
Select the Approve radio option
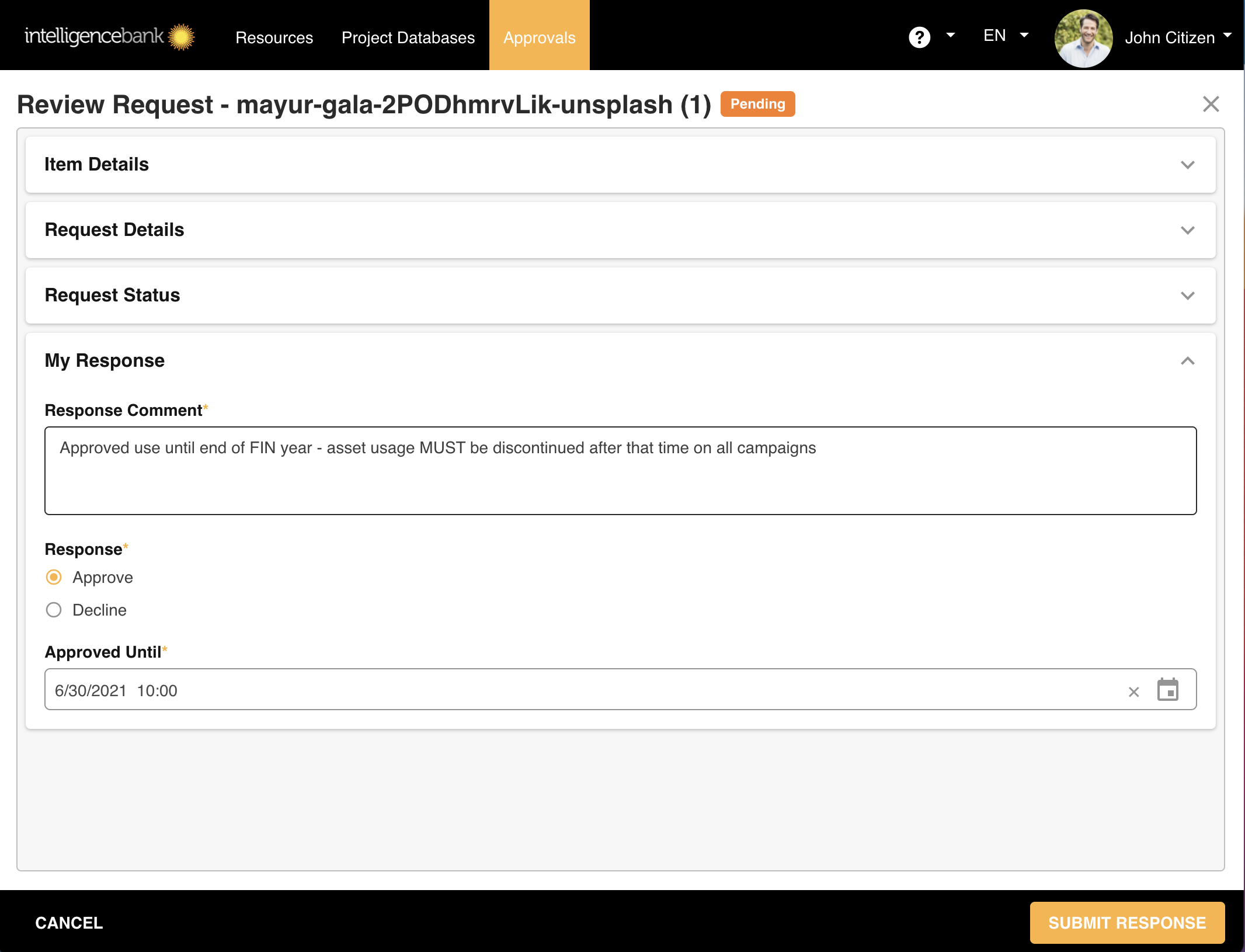[54, 577]
